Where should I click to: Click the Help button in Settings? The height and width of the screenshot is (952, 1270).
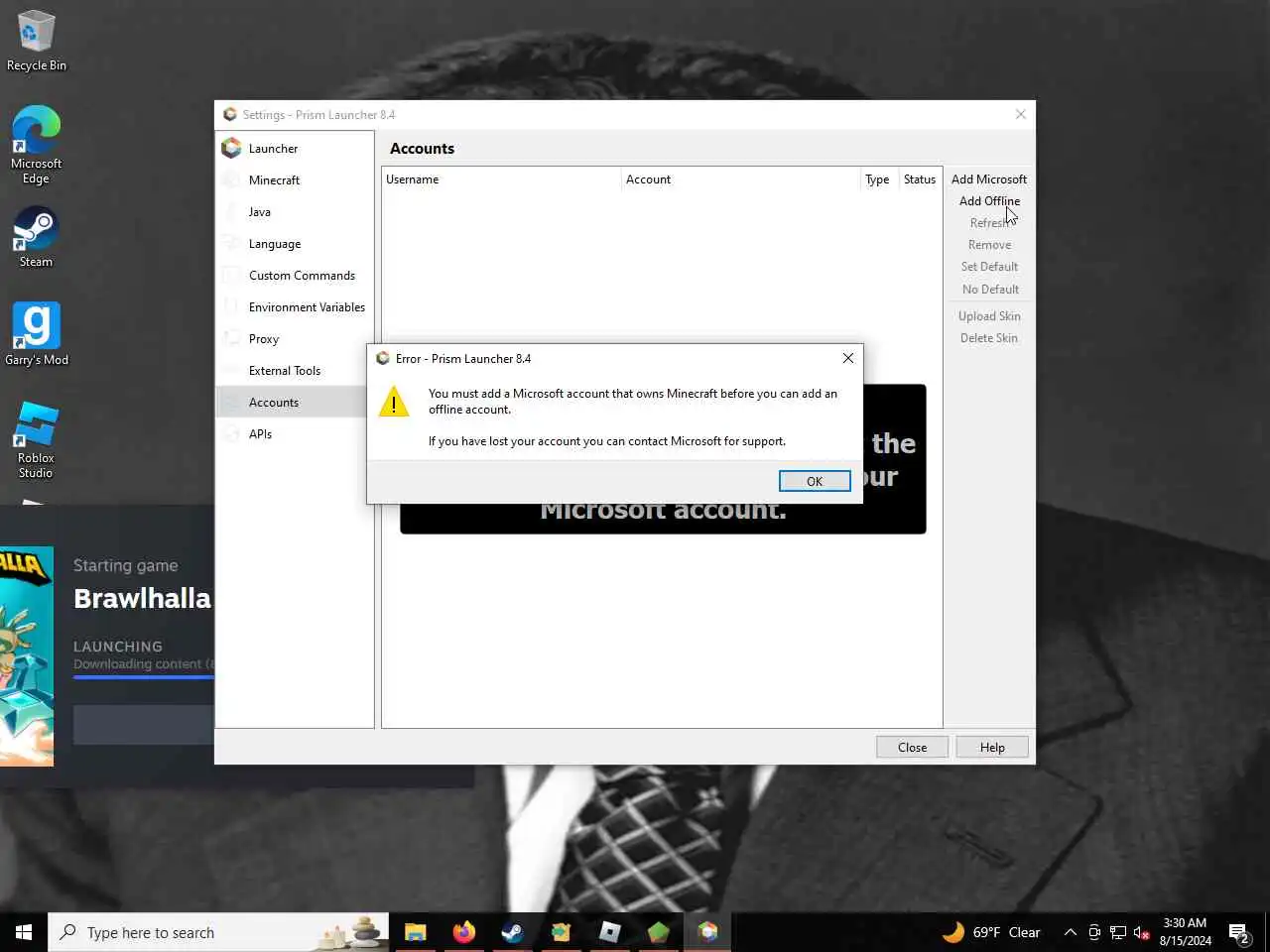(x=992, y=748)
